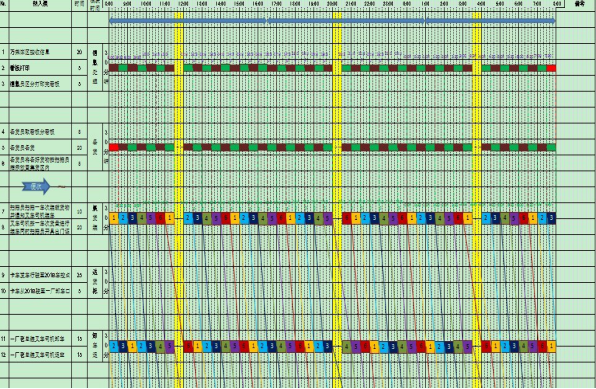Screen dimensions: 596x389
Task: Click the first blue shift-span double arrow
Action: 188,21
